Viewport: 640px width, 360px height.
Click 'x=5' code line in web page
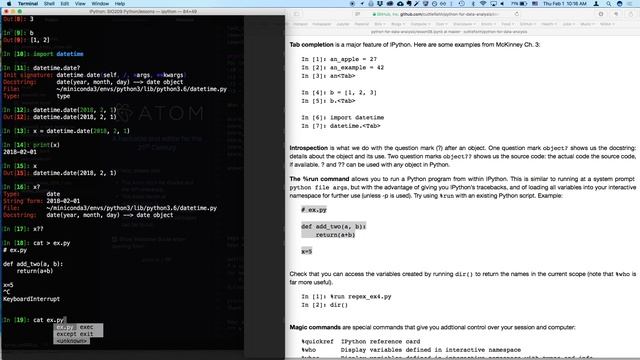click(307, 251)
